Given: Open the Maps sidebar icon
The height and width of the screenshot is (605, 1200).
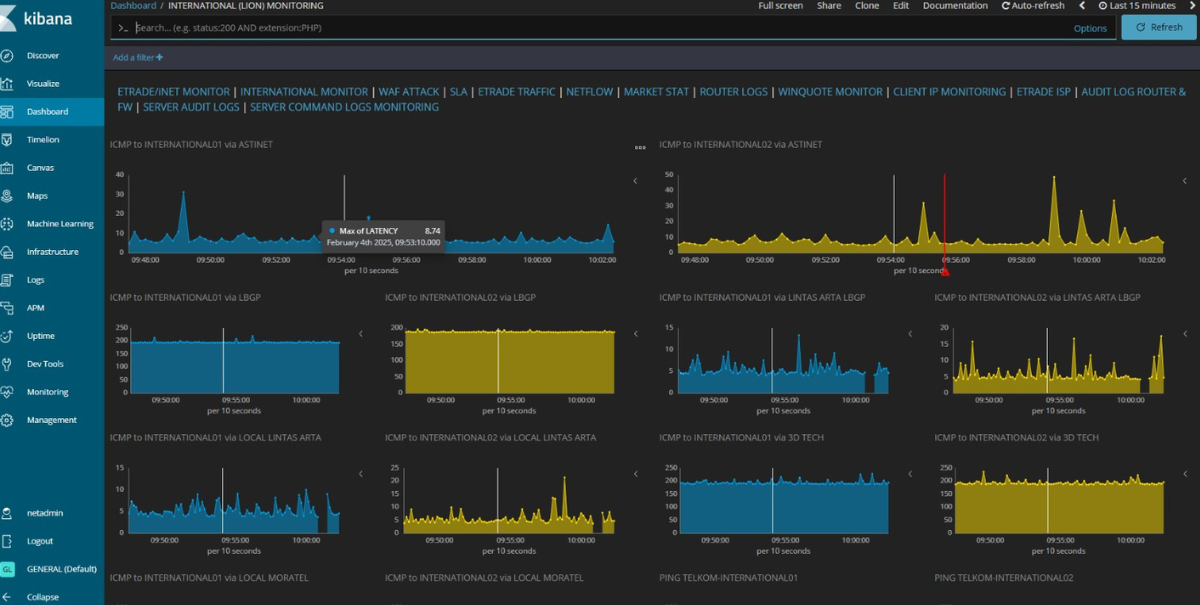Looking at the screenshot, I should point(7,196).
